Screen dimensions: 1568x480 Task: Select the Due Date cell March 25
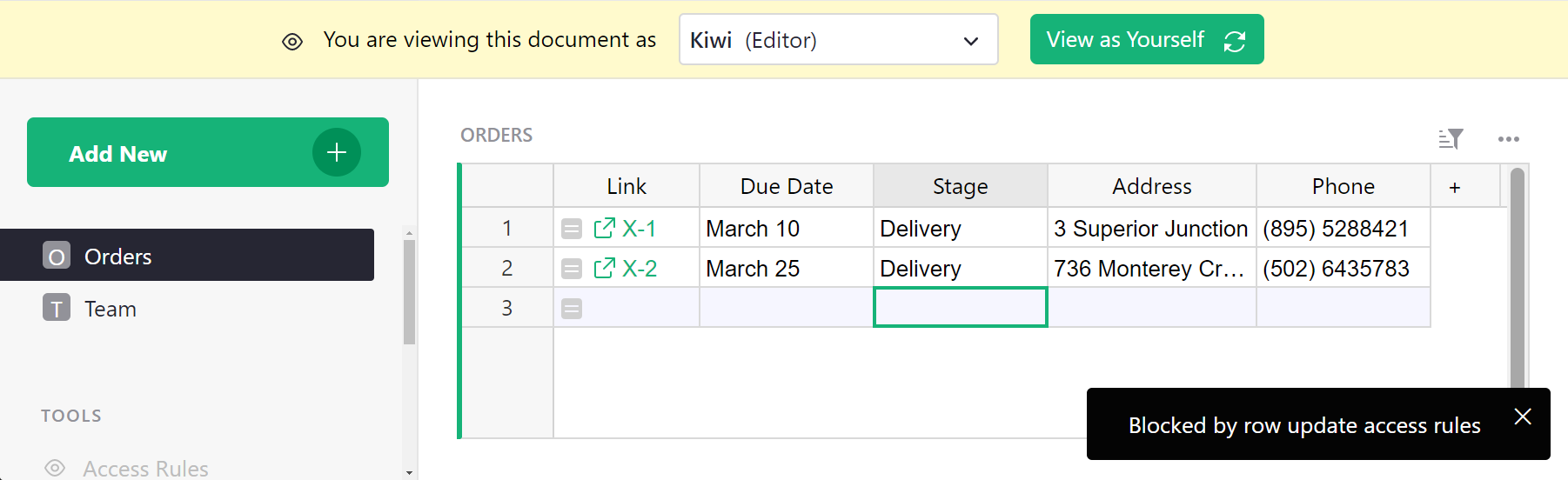pos(786,269)
